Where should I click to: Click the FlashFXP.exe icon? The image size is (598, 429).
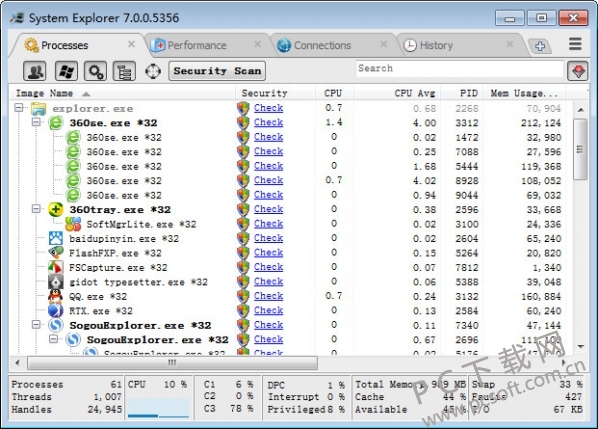click(56, 253)
